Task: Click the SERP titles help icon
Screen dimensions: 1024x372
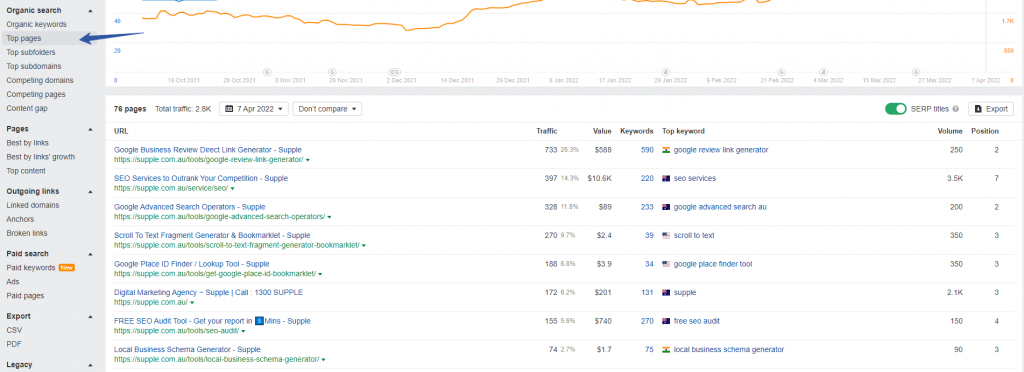Action: tap(955, 109)
